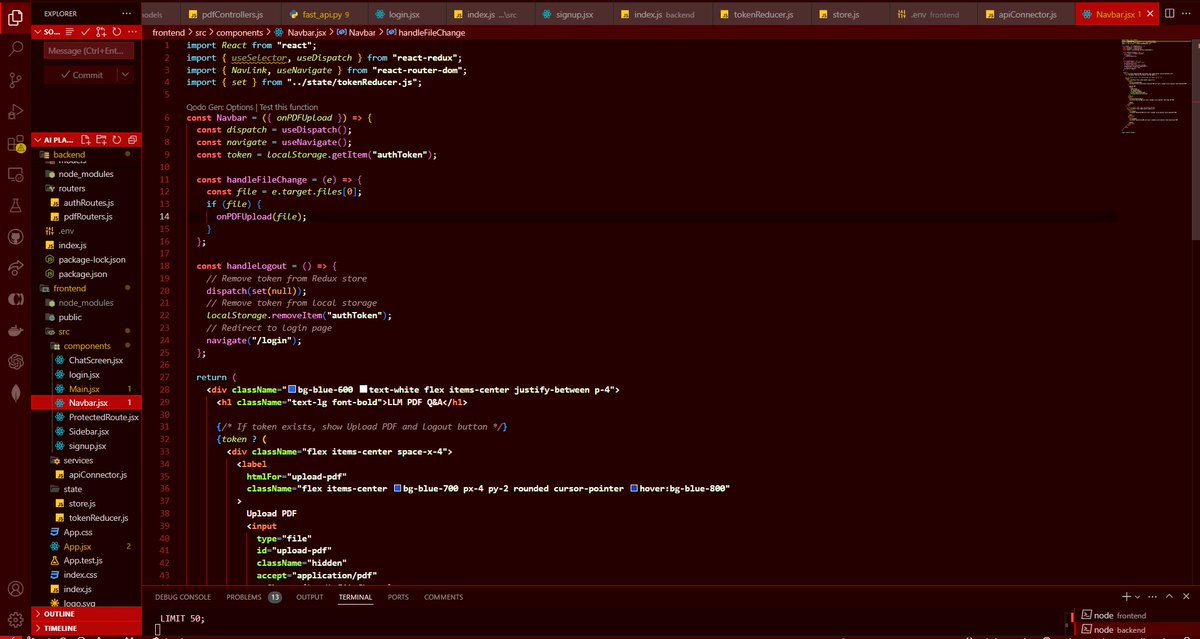Expand the TIMELINE section
1200x639 pixels.
pos(60,628)
